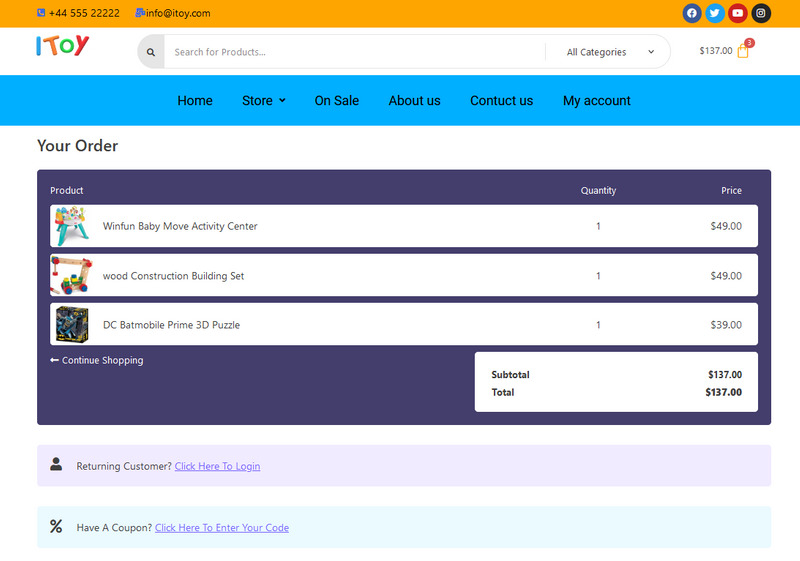Open the YouTube social icon
Screen dimensions: 800x561
click(737, 13)
